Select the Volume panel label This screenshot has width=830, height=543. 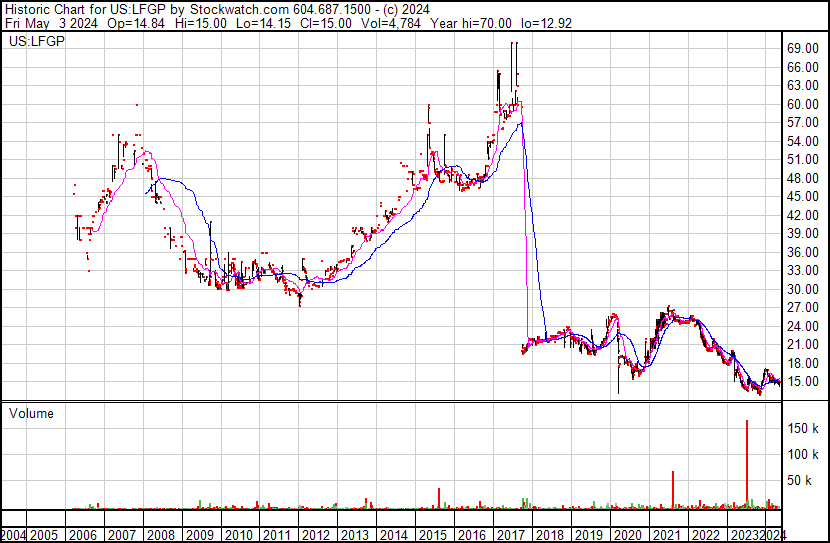[x=31, y=413]
